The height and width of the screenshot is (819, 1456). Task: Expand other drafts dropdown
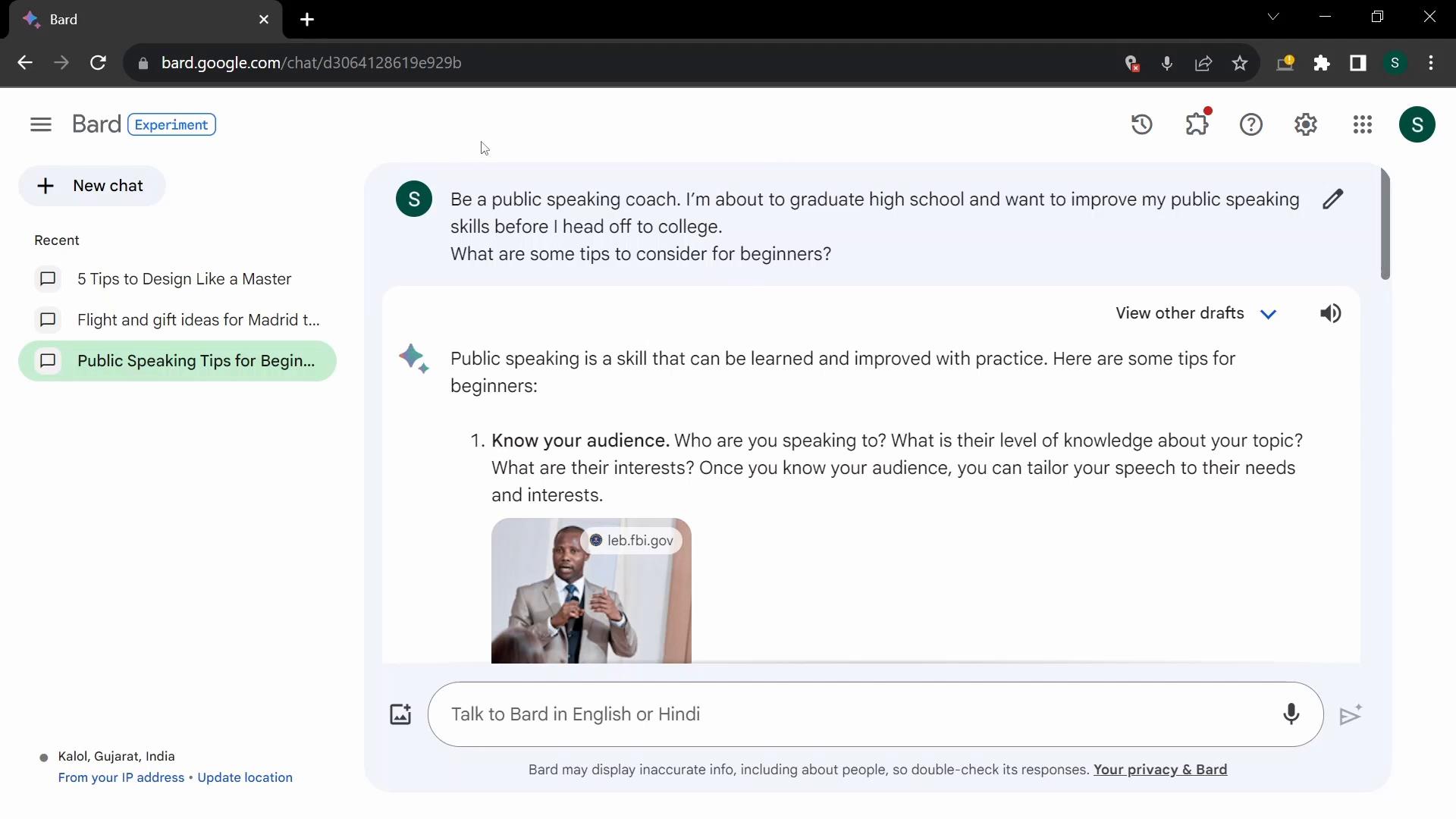click(x=1267, y=313)
